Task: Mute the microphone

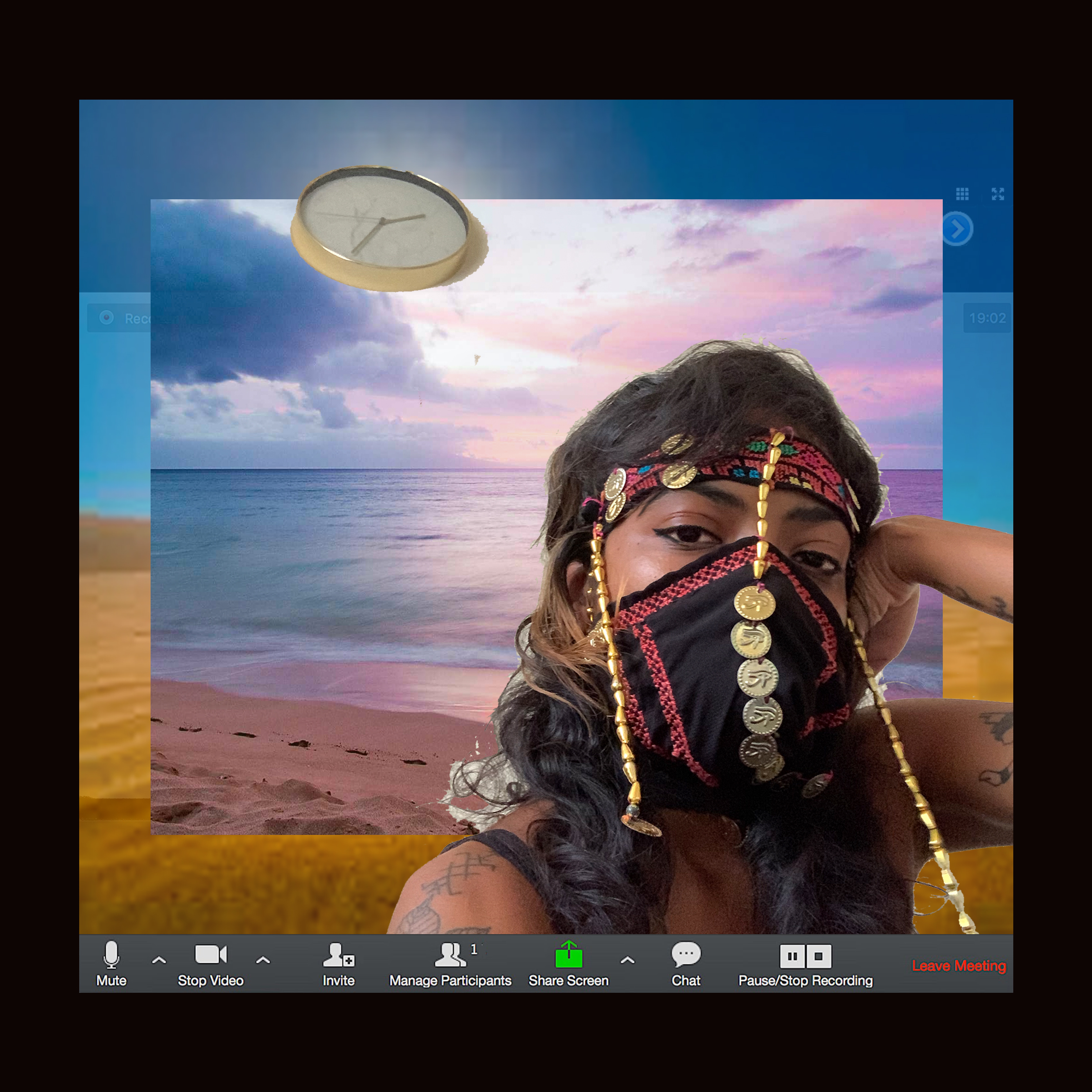Action: click(111, 955)
